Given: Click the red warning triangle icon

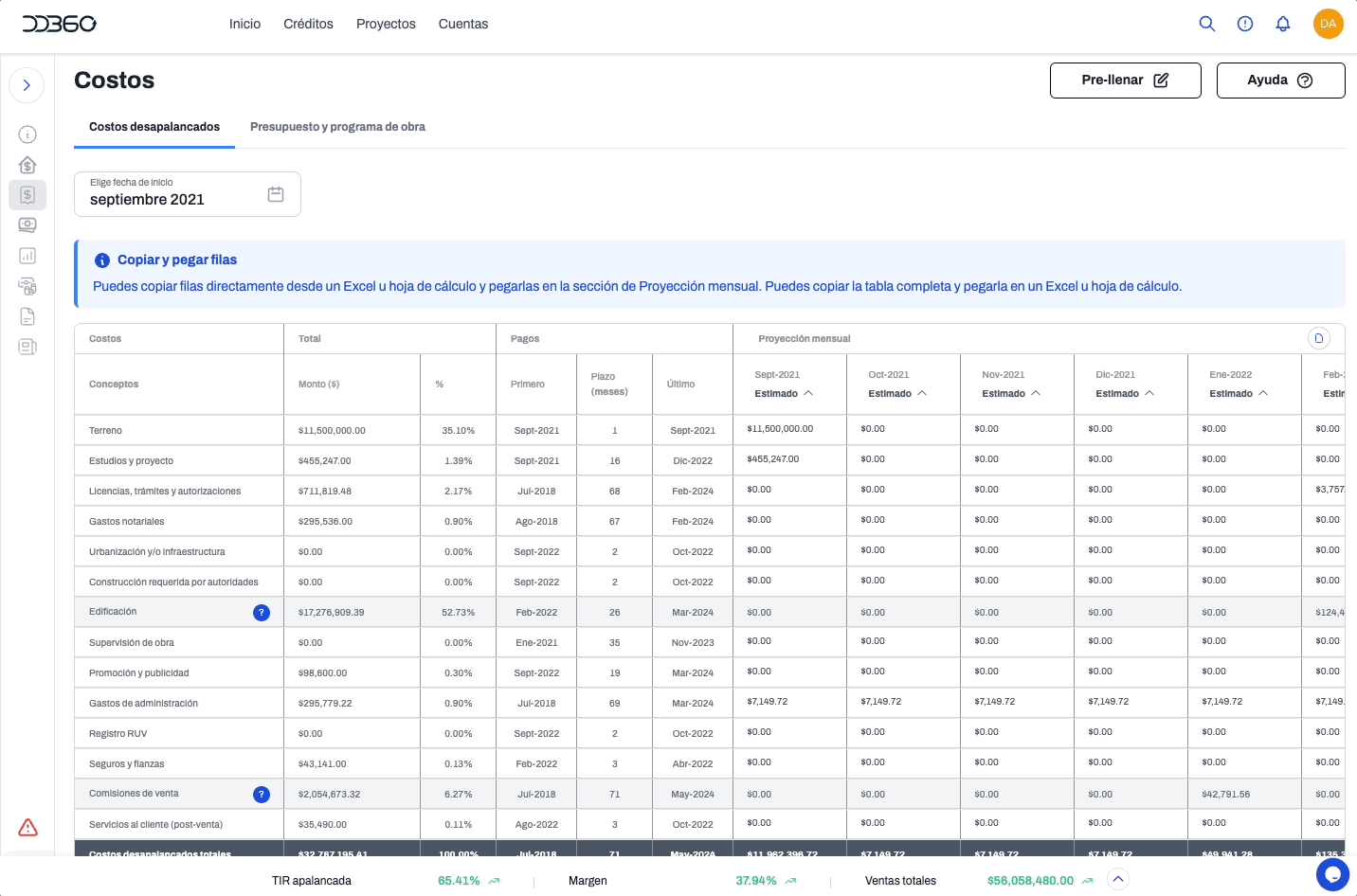Looking at the screenshot, I should (28, 828).
